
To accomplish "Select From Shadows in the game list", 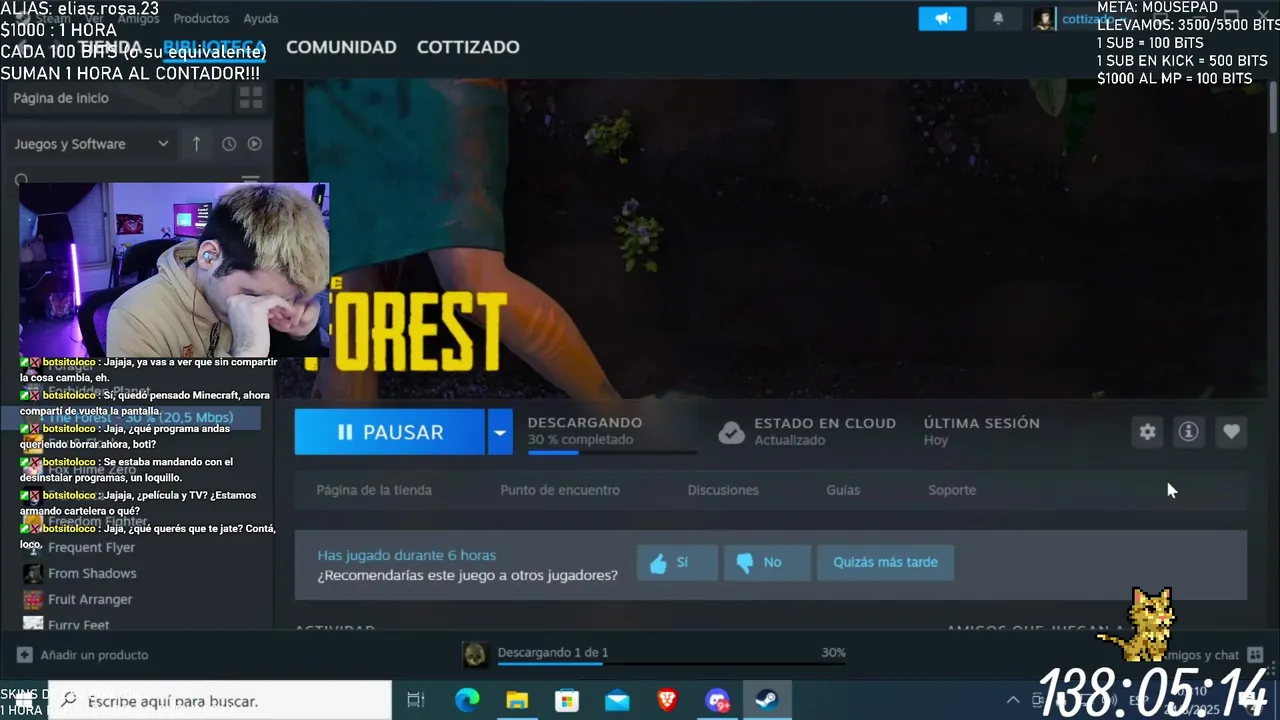I will click(92, 573).
